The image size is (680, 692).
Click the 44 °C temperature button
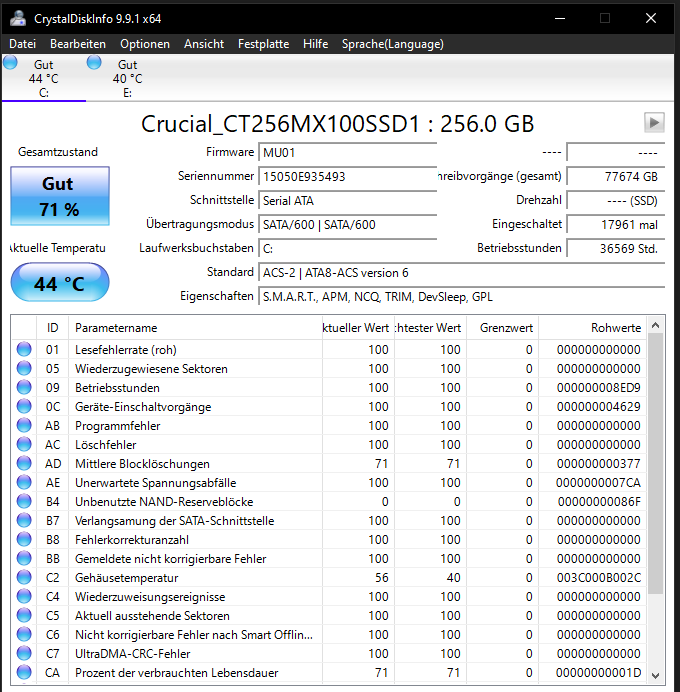[60, 282]
